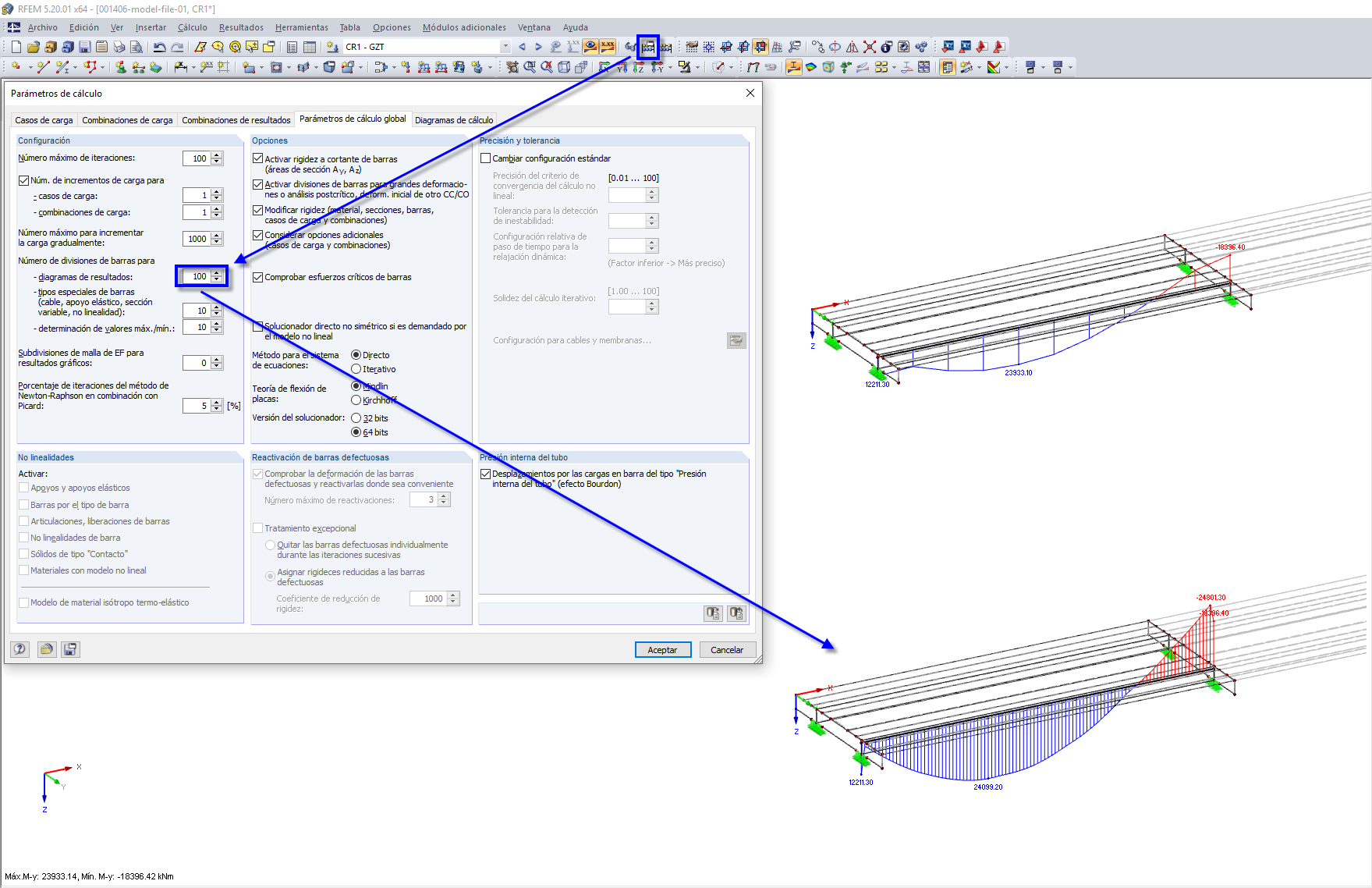This screenshot has width=1372, height=888.
Task: Click the New model icon in the toolbar
Action: point(16,47)
